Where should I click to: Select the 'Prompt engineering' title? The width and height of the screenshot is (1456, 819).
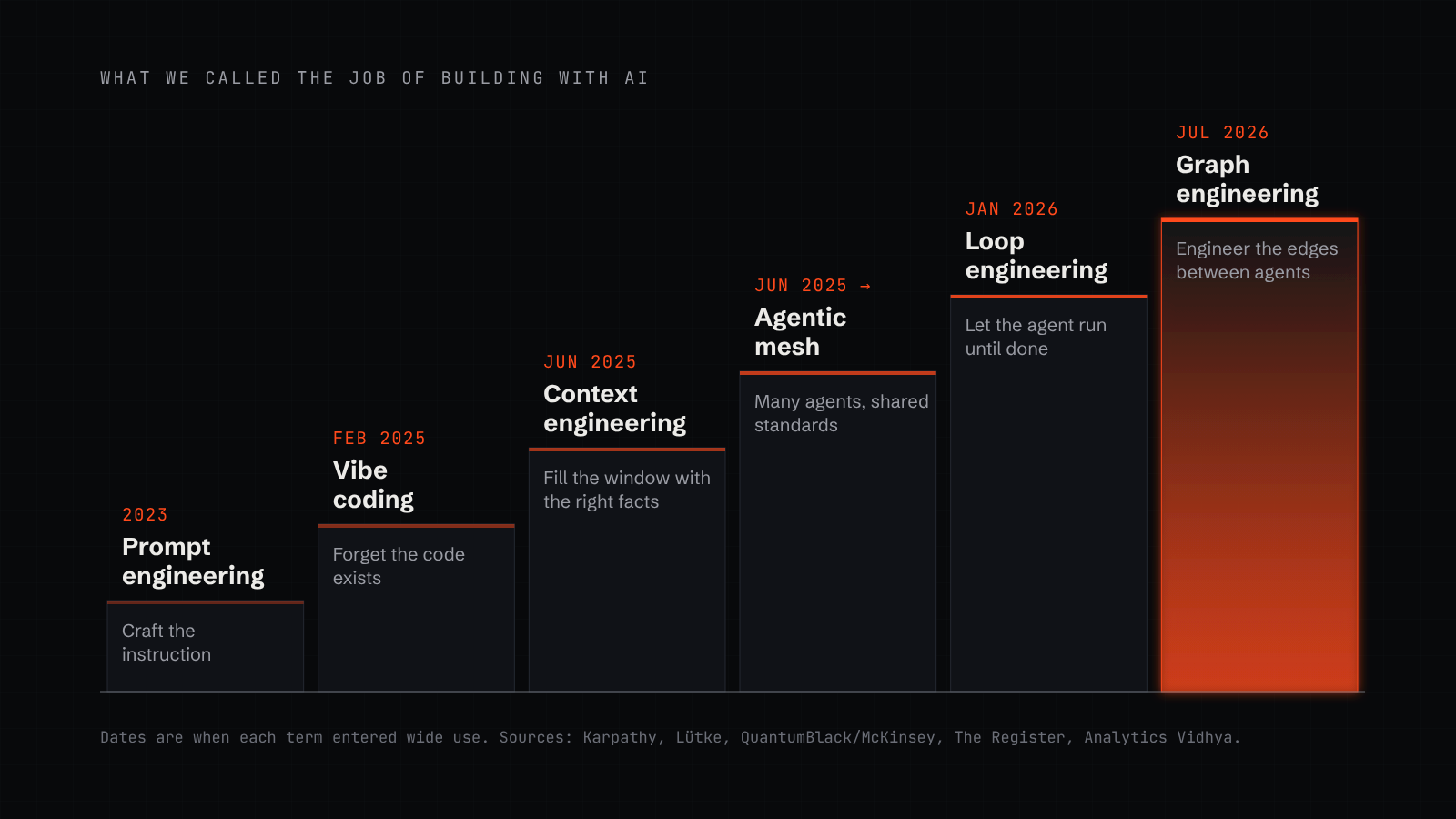coord(193,561)
